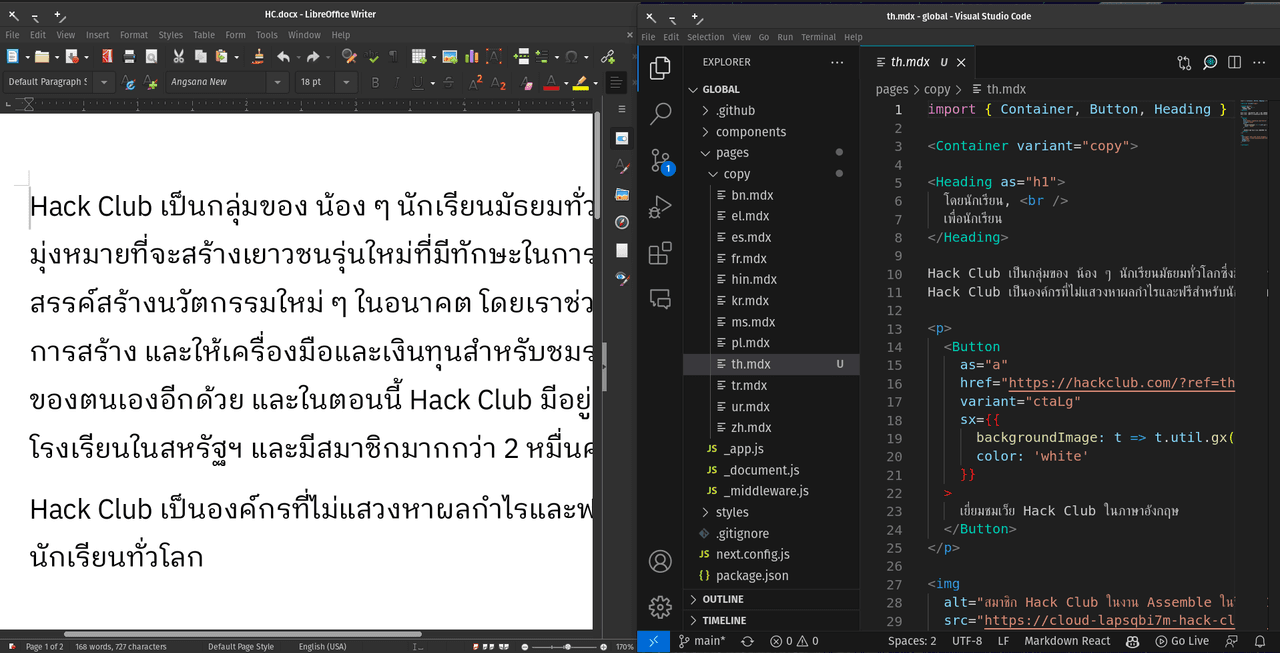1280x653 pixels.
Task: Click the Run and Debug icon
Action: pyautogui.click(x=660, y=207)
